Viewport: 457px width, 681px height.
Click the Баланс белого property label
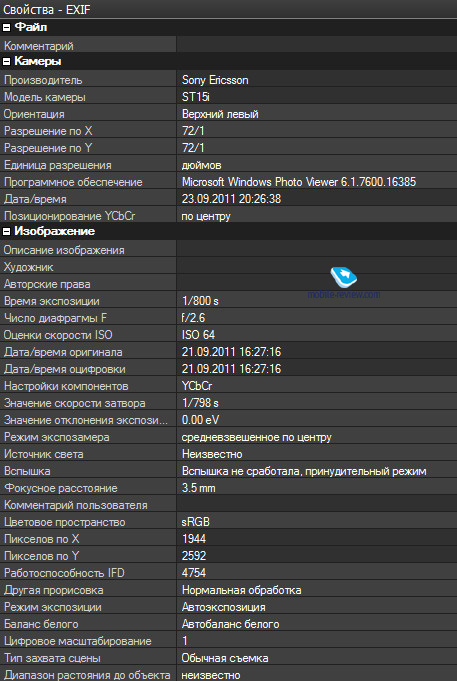pos(41,624)
